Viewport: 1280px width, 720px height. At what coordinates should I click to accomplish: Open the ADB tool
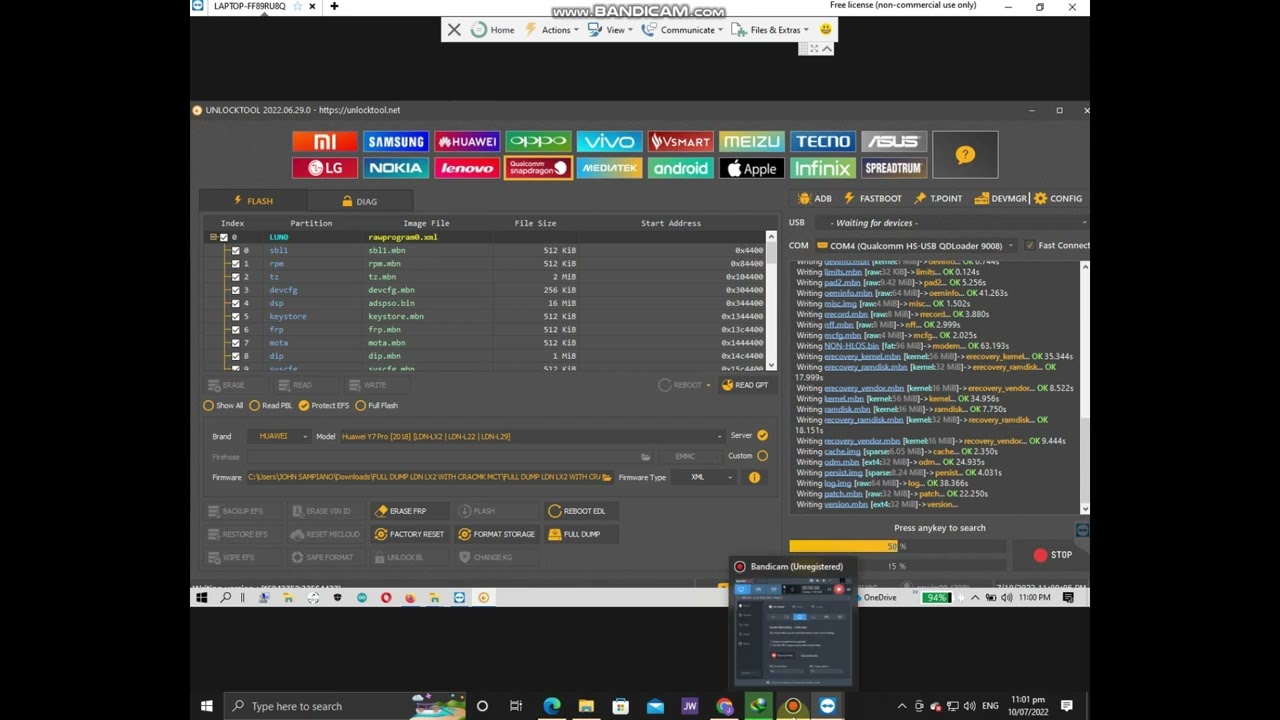815,199
